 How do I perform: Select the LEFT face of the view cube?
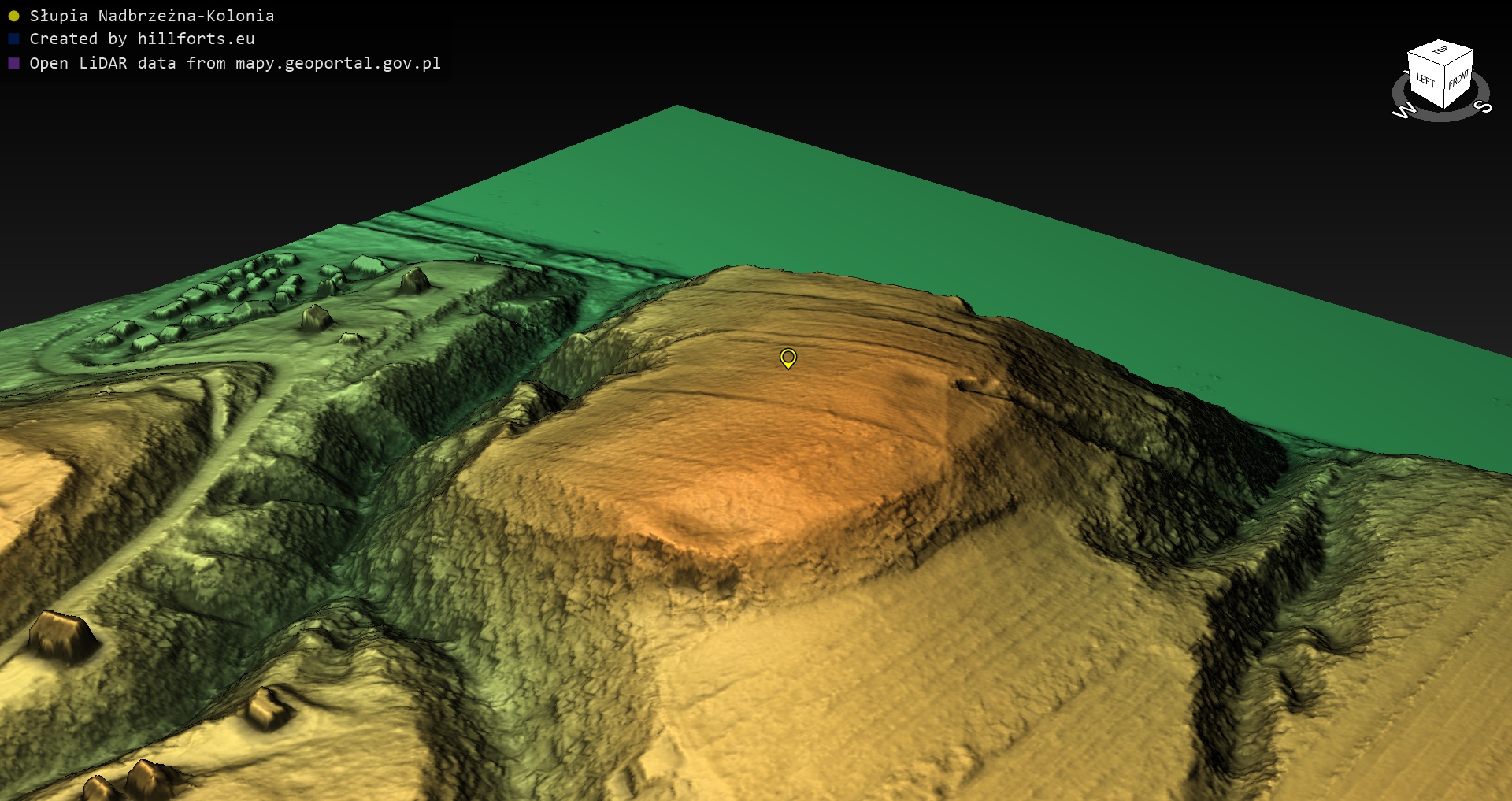pyautogui.click(x=1425, y=80)
